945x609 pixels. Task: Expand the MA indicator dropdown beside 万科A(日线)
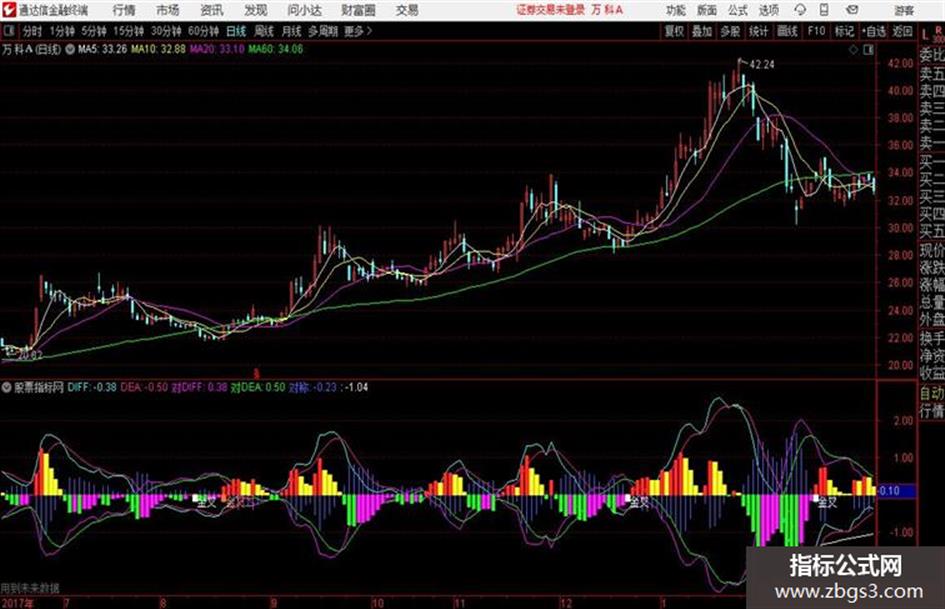tap(70, 49)
